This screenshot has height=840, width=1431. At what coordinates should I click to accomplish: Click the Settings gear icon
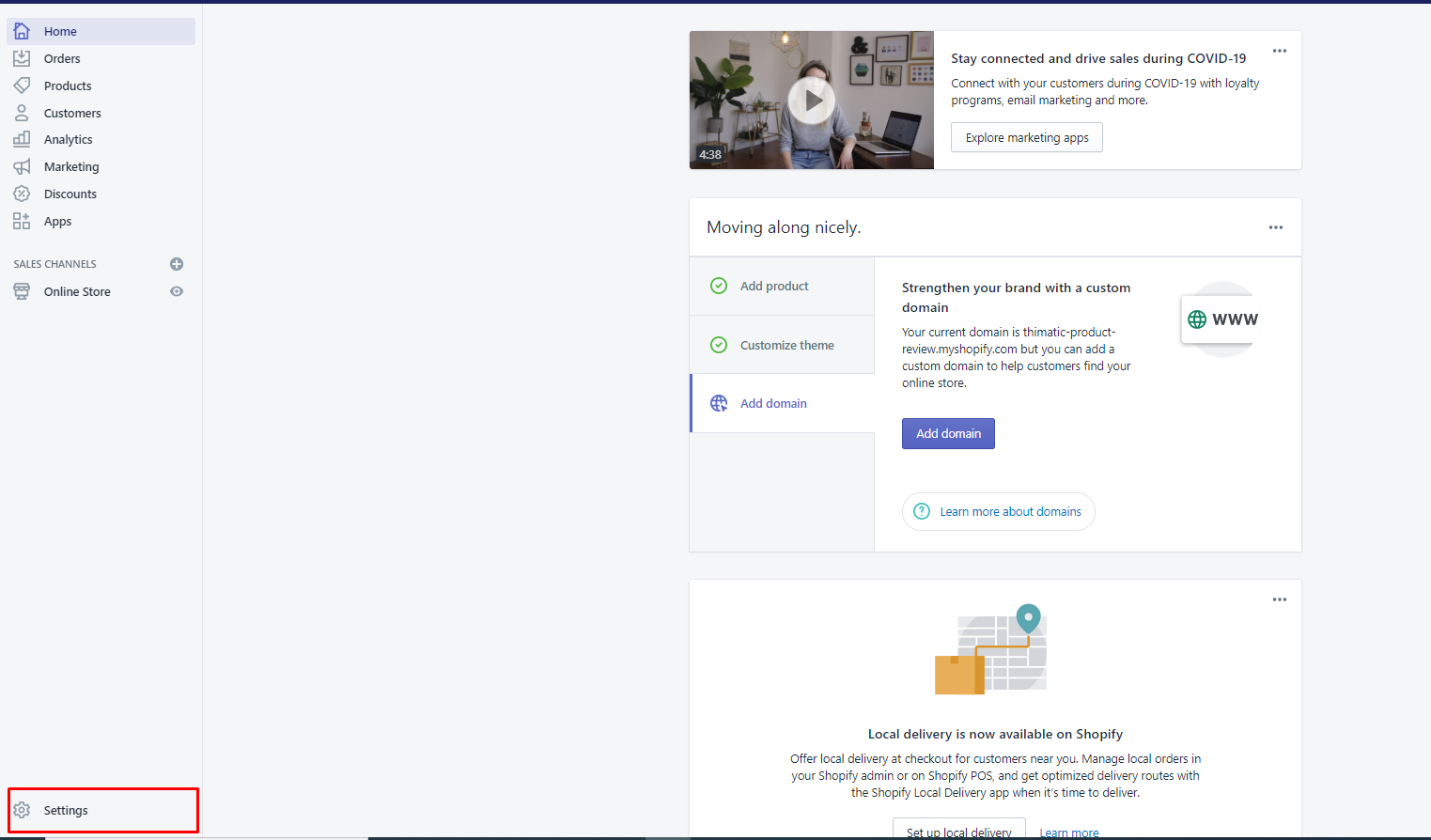tap(22, 810)
